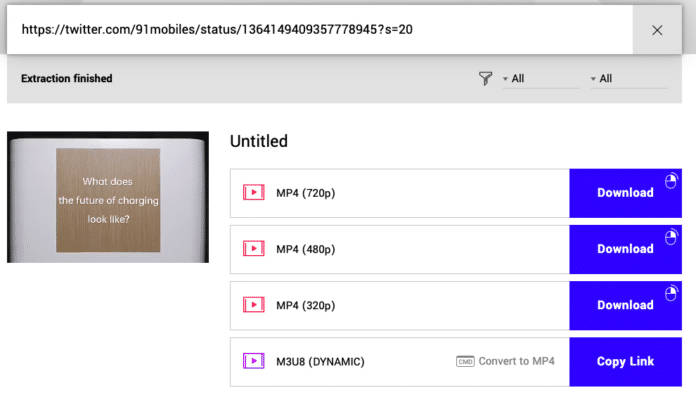Click the Twitter URL input field
The image size is (696, 402).
pyautogui.click(x=320, y=30)
